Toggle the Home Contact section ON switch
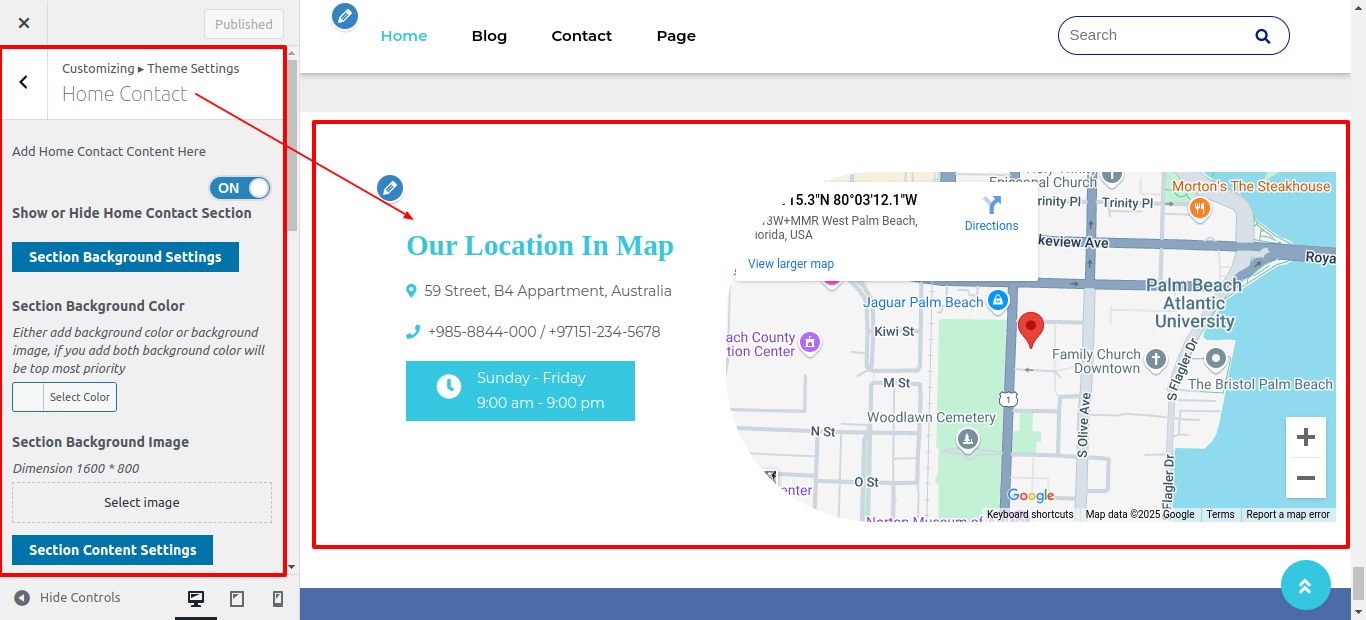Viewport: 1366px width, 620px height. [240, 188]
